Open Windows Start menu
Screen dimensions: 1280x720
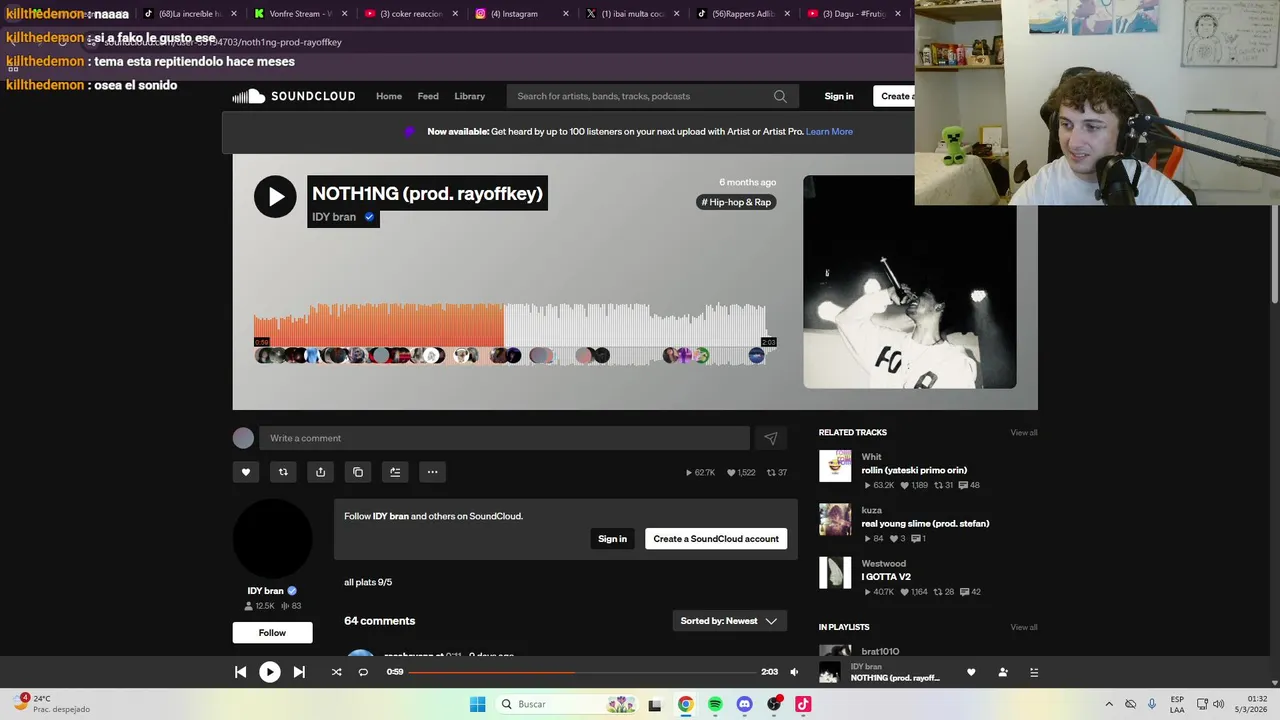pos(477,704)
